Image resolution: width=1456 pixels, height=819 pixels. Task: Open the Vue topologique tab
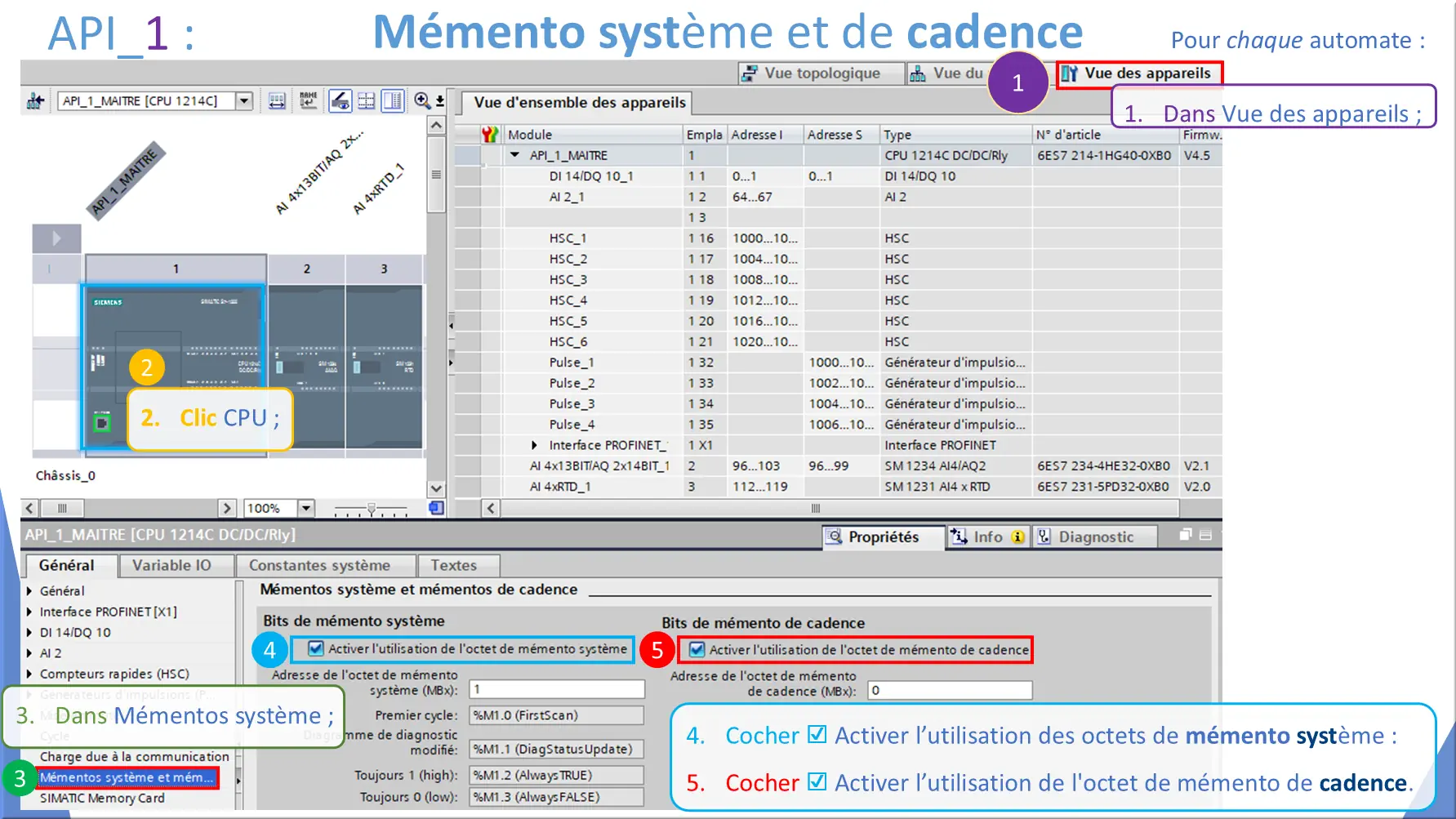pyautogui.click(x=822, y=73)
